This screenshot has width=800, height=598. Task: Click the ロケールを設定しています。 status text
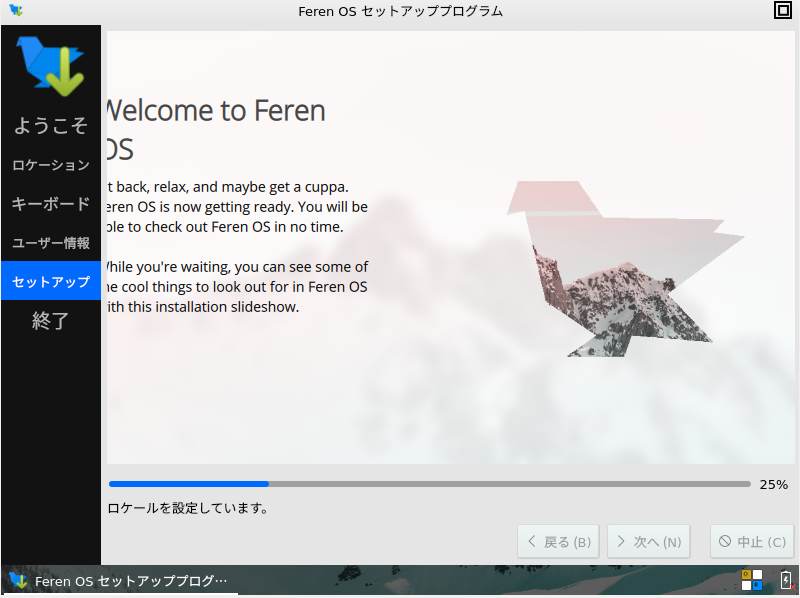pyautogui.click(x=188, y=508)
